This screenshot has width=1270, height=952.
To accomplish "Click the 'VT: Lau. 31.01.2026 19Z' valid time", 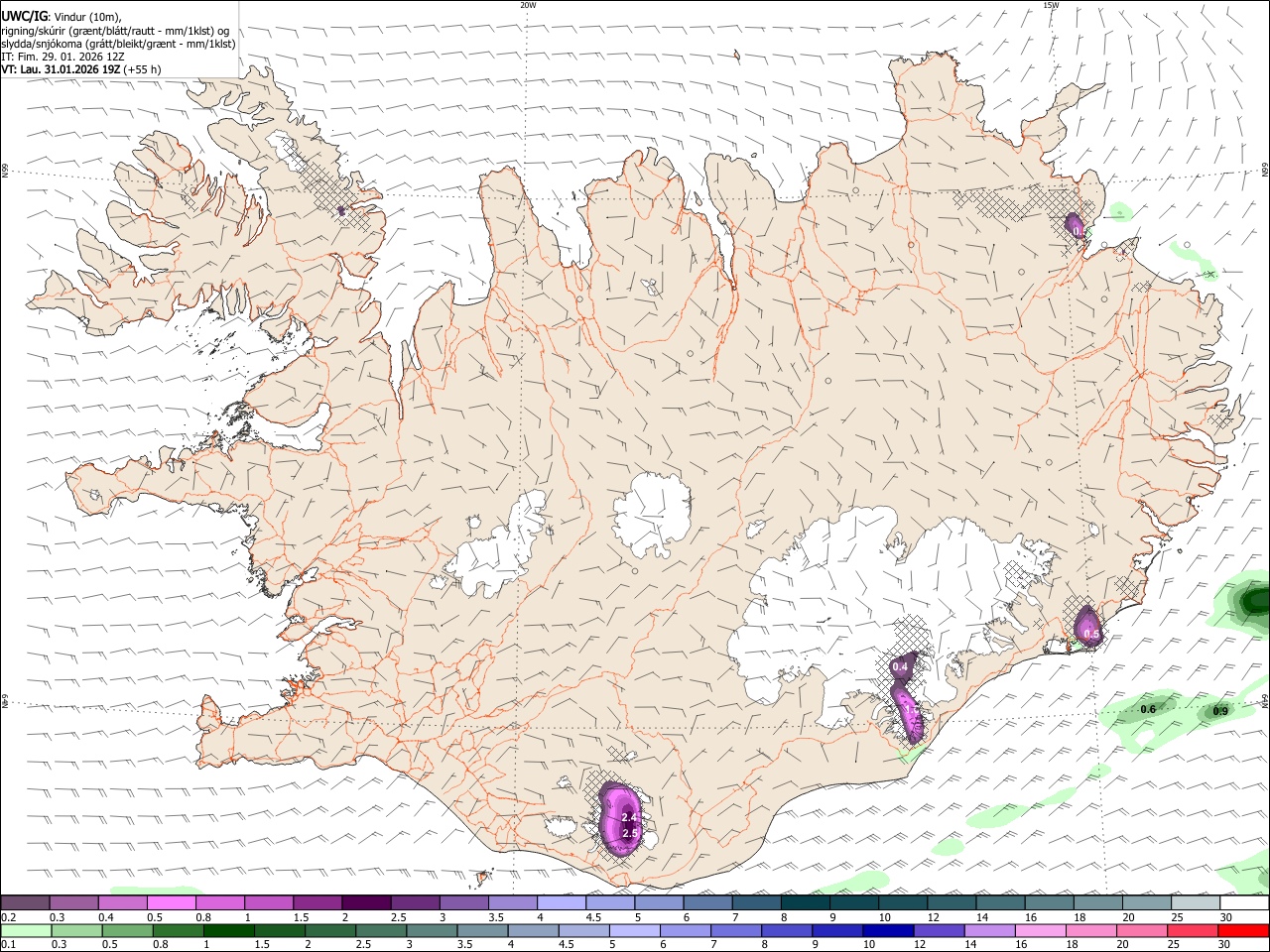I will 62,69.
